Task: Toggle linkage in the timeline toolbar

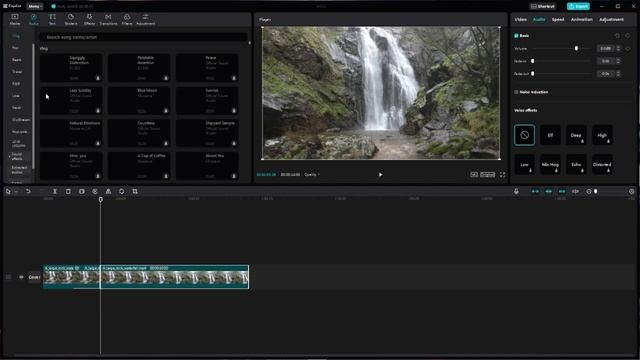Action: [562, 191]
